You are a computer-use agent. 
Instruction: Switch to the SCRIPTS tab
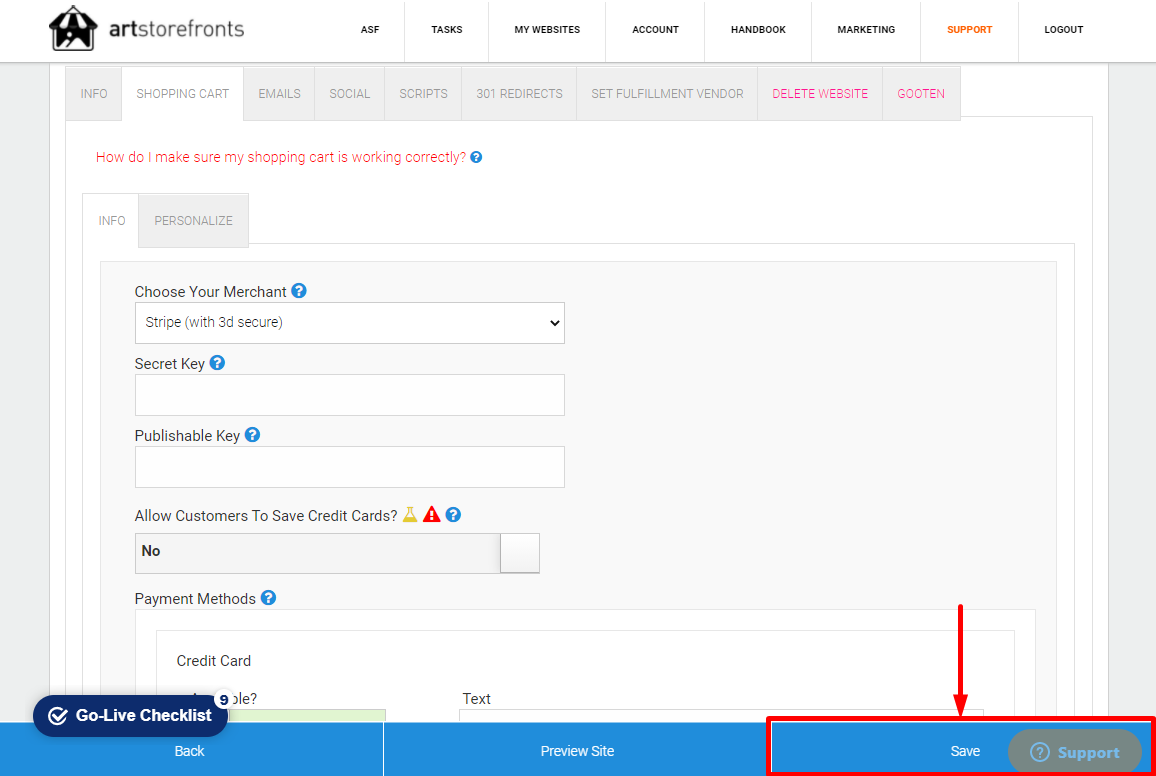tap(423, 94)
